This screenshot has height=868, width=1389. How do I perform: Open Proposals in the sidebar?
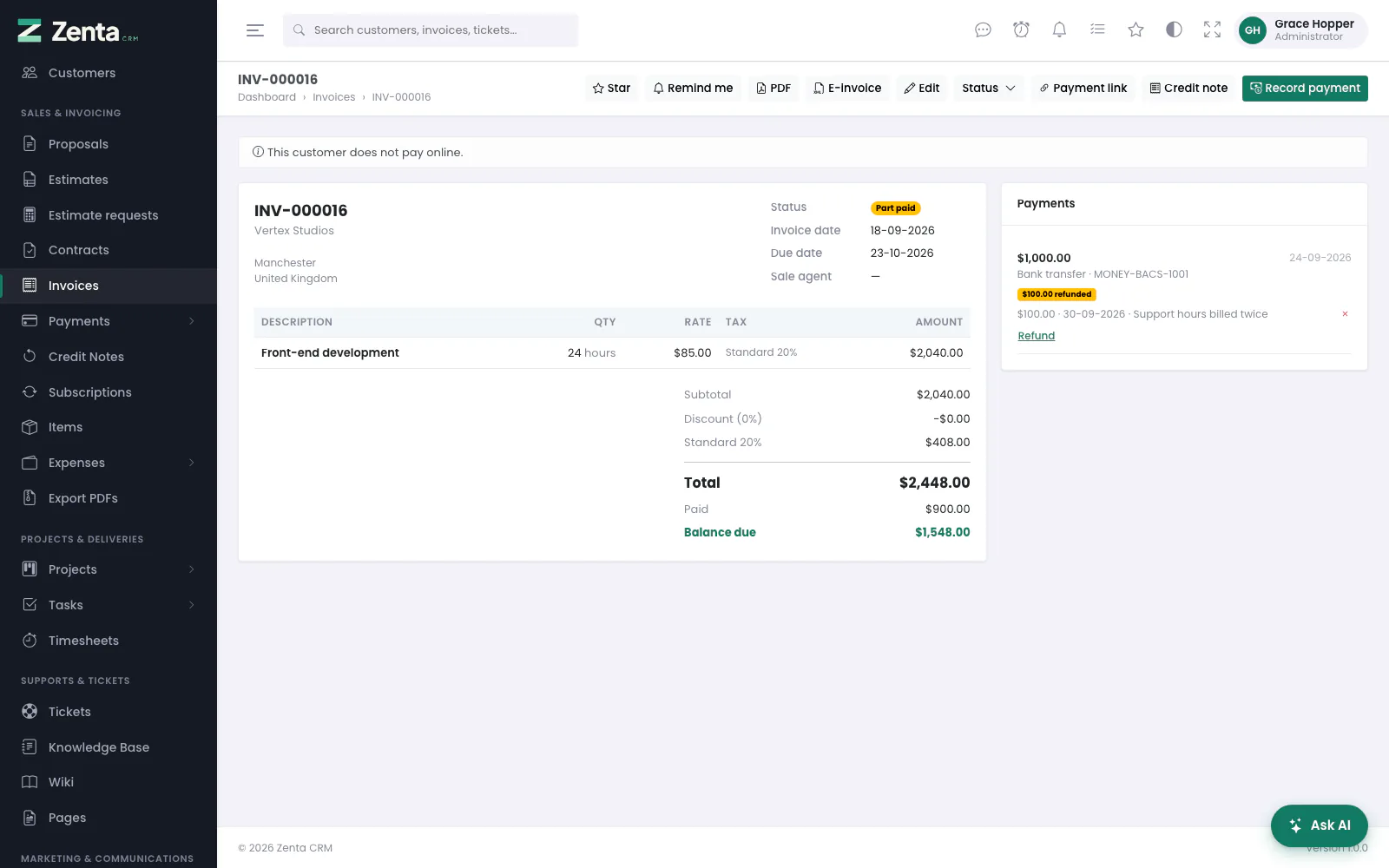click(109, 144)
